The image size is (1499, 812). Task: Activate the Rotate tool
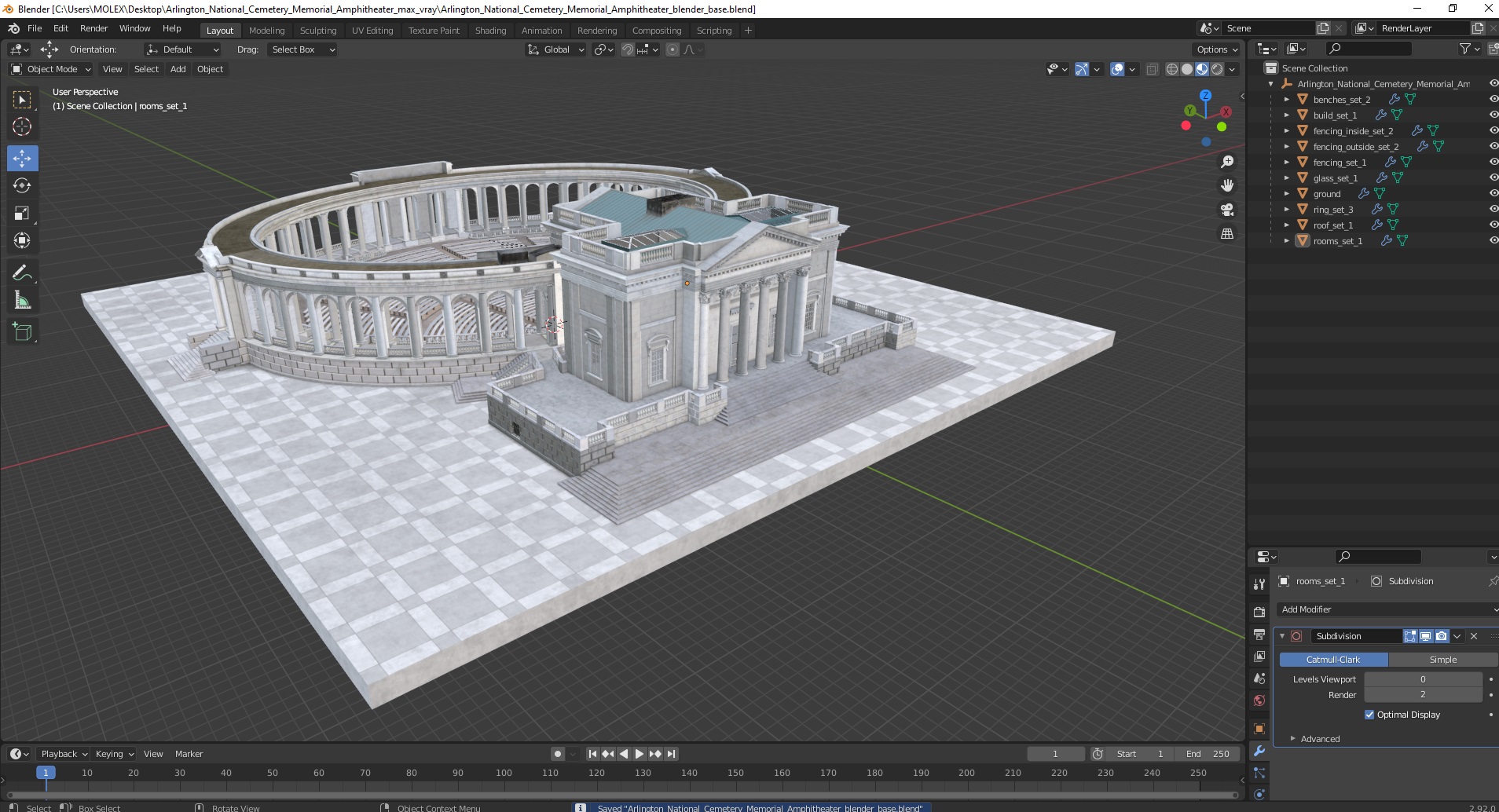click(x=22, y=185)
